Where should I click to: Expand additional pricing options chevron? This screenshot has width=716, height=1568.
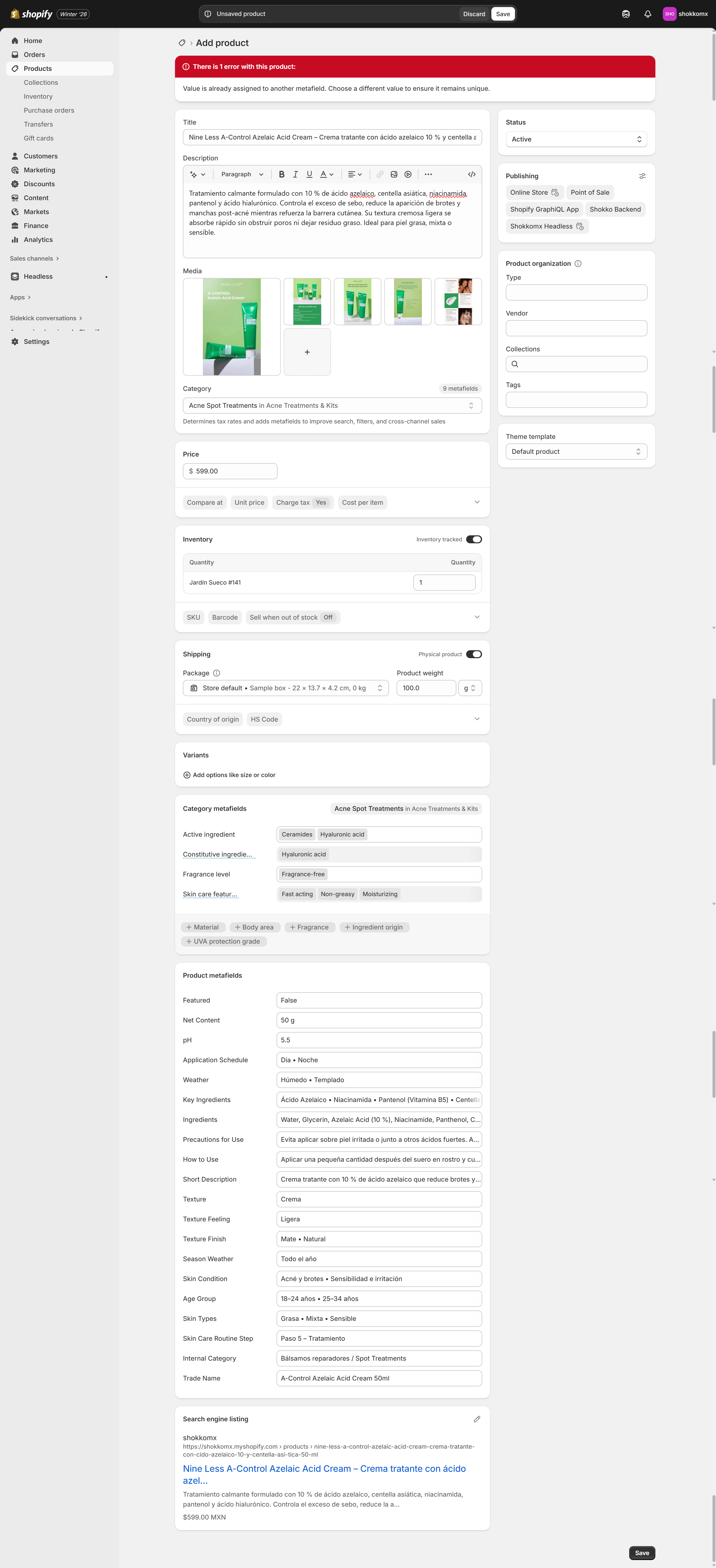tap(477, 503)
